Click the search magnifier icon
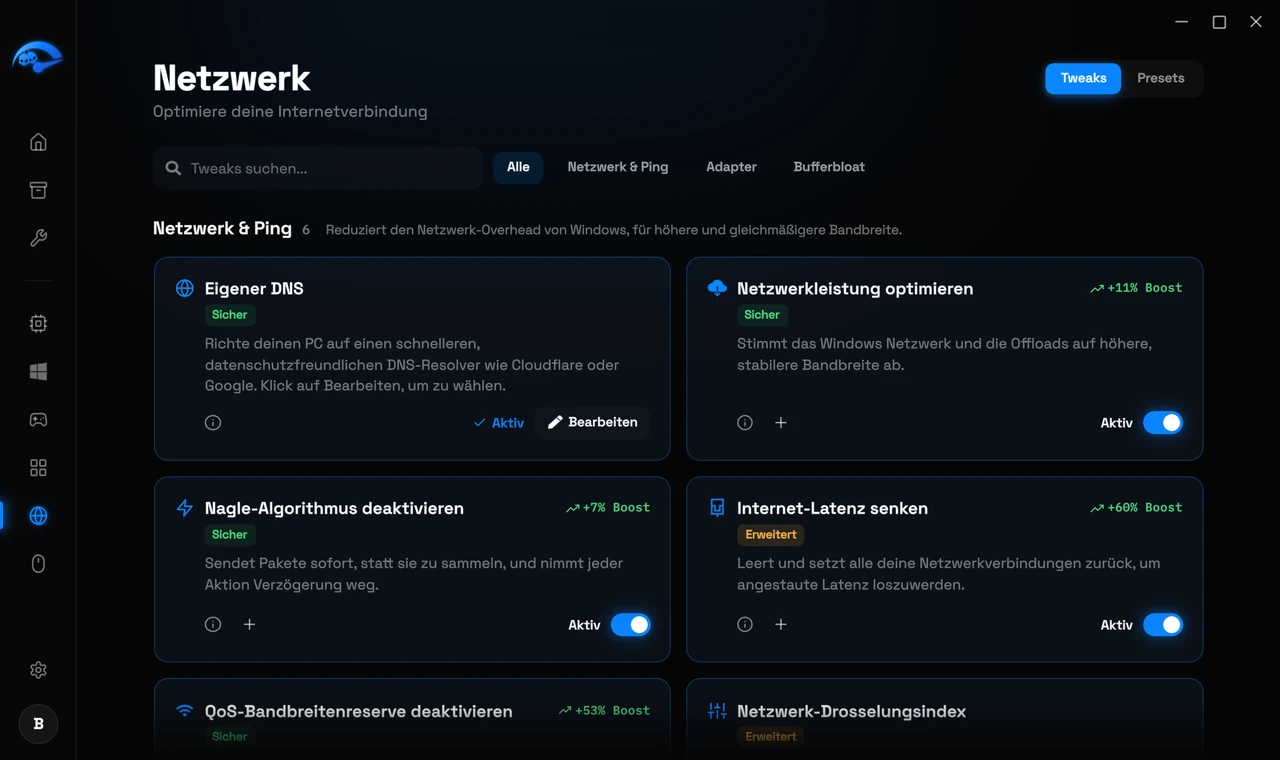Image resolution: width=1280 pixels, height=760 pixels. click(x=173, y=168)
